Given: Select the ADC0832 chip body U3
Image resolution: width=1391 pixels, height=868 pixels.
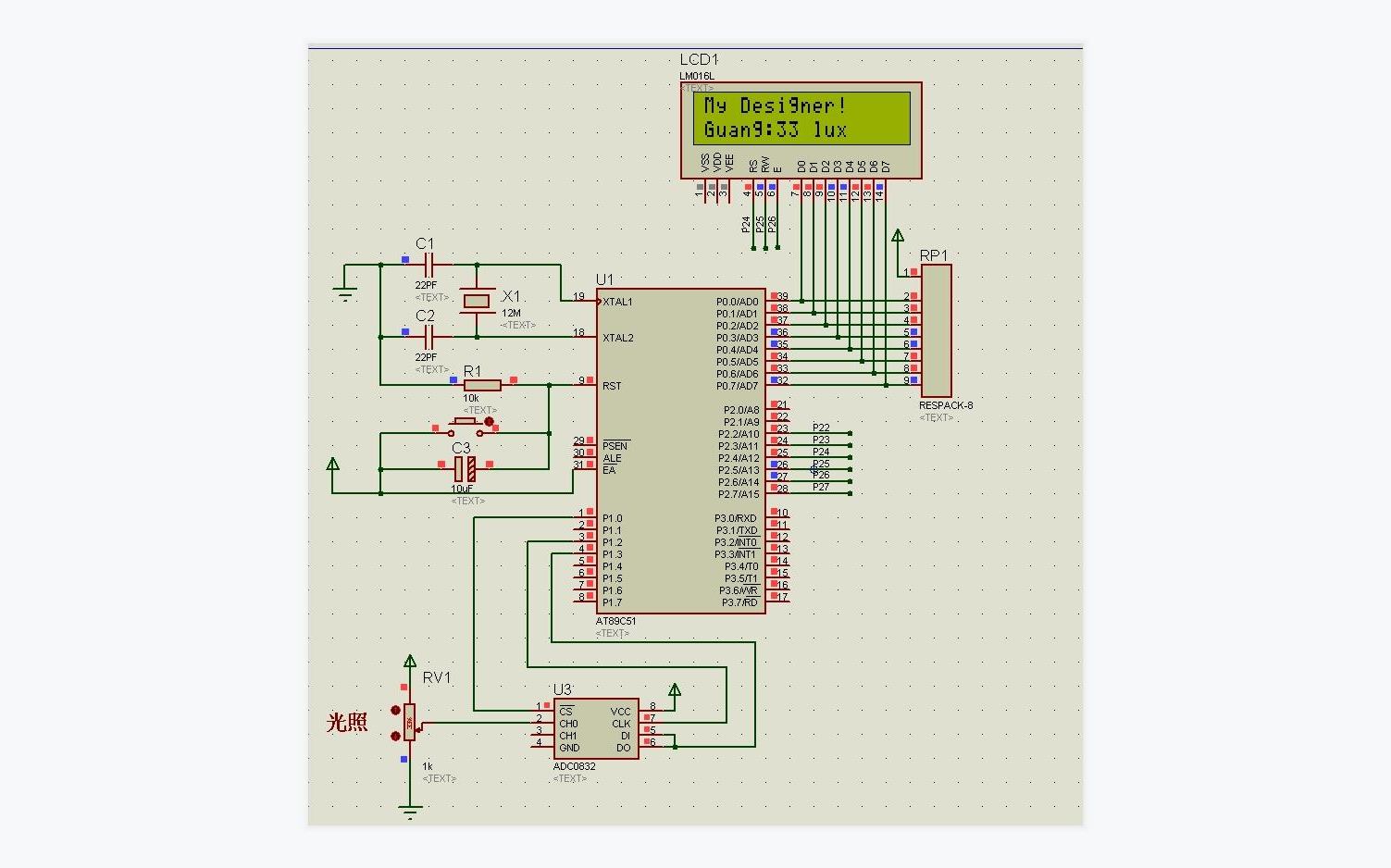Looking at the screenshot, I should pos(596,729).
